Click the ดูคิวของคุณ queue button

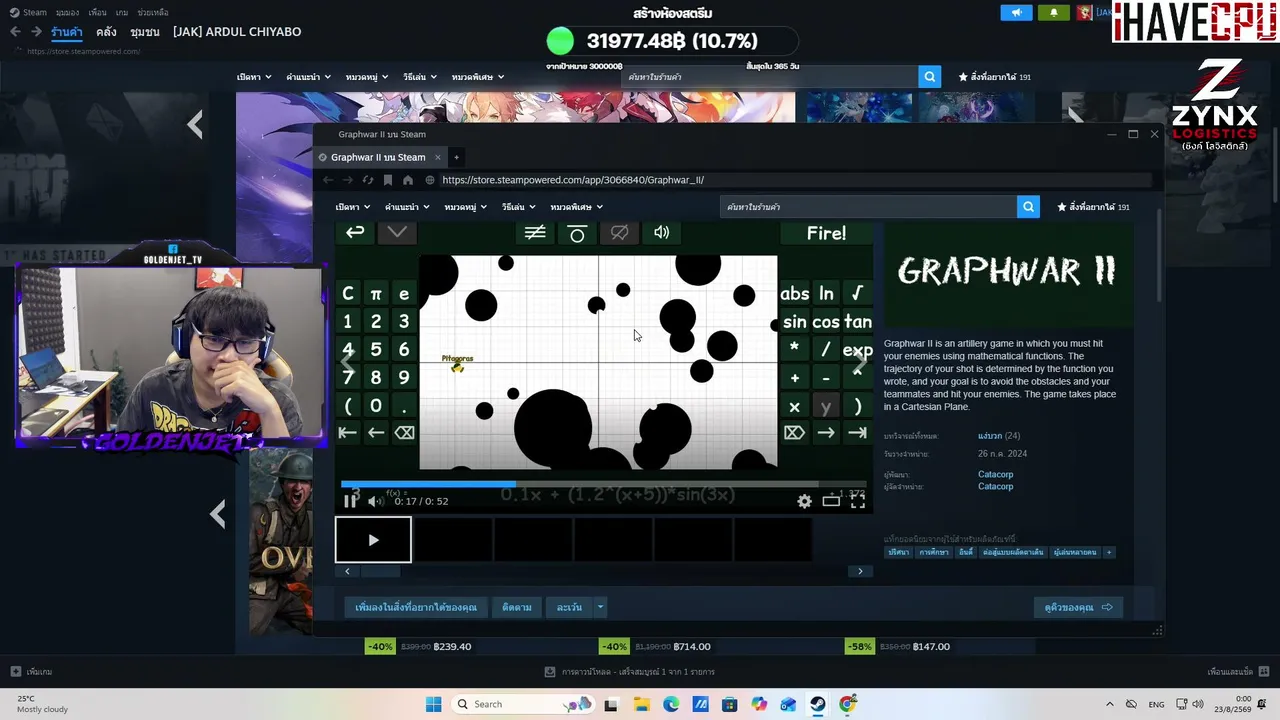click(1078, 607)
